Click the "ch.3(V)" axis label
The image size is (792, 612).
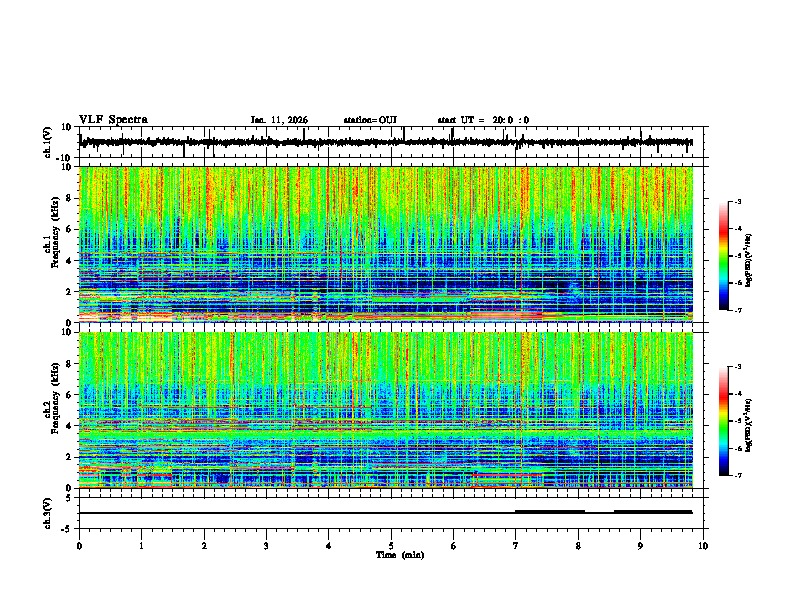click(48, 514)
